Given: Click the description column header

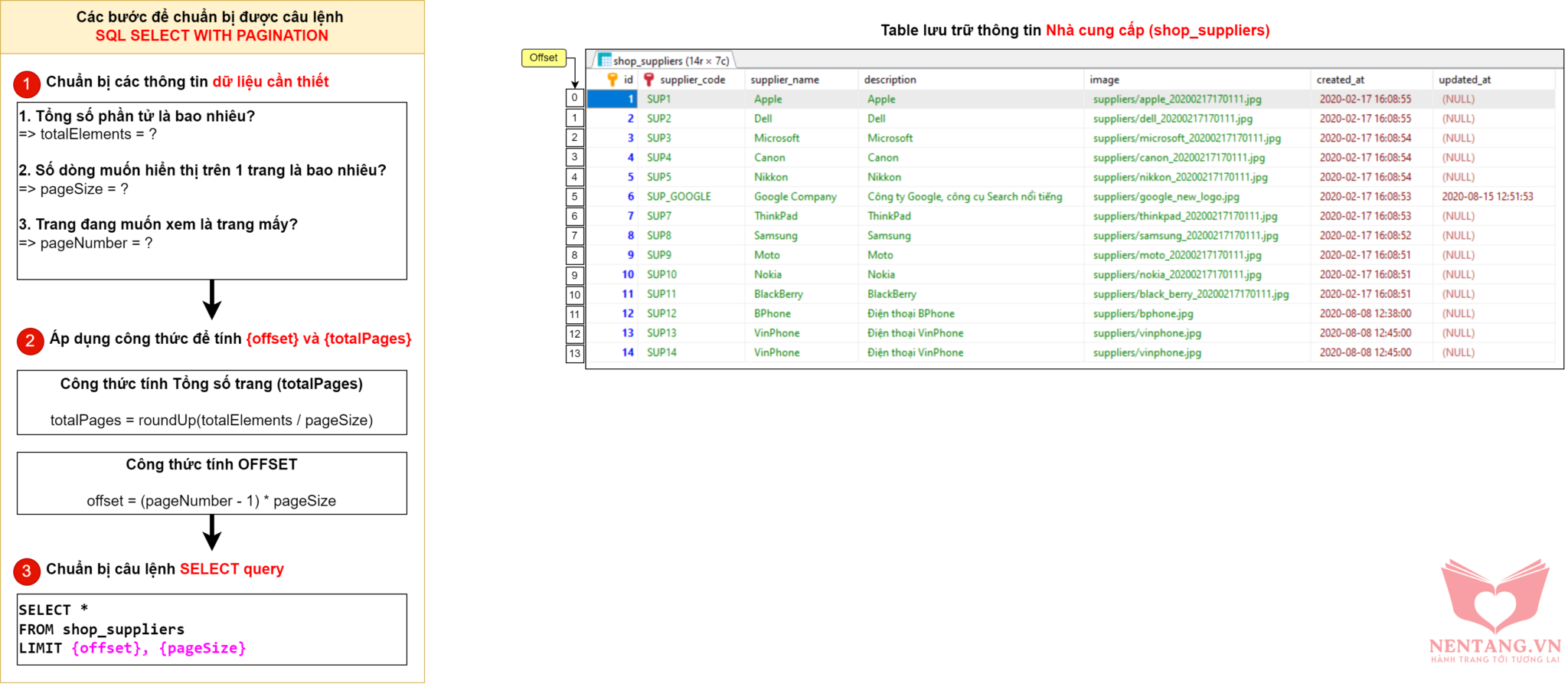Looking at the screenshot, I should (890, 80).
